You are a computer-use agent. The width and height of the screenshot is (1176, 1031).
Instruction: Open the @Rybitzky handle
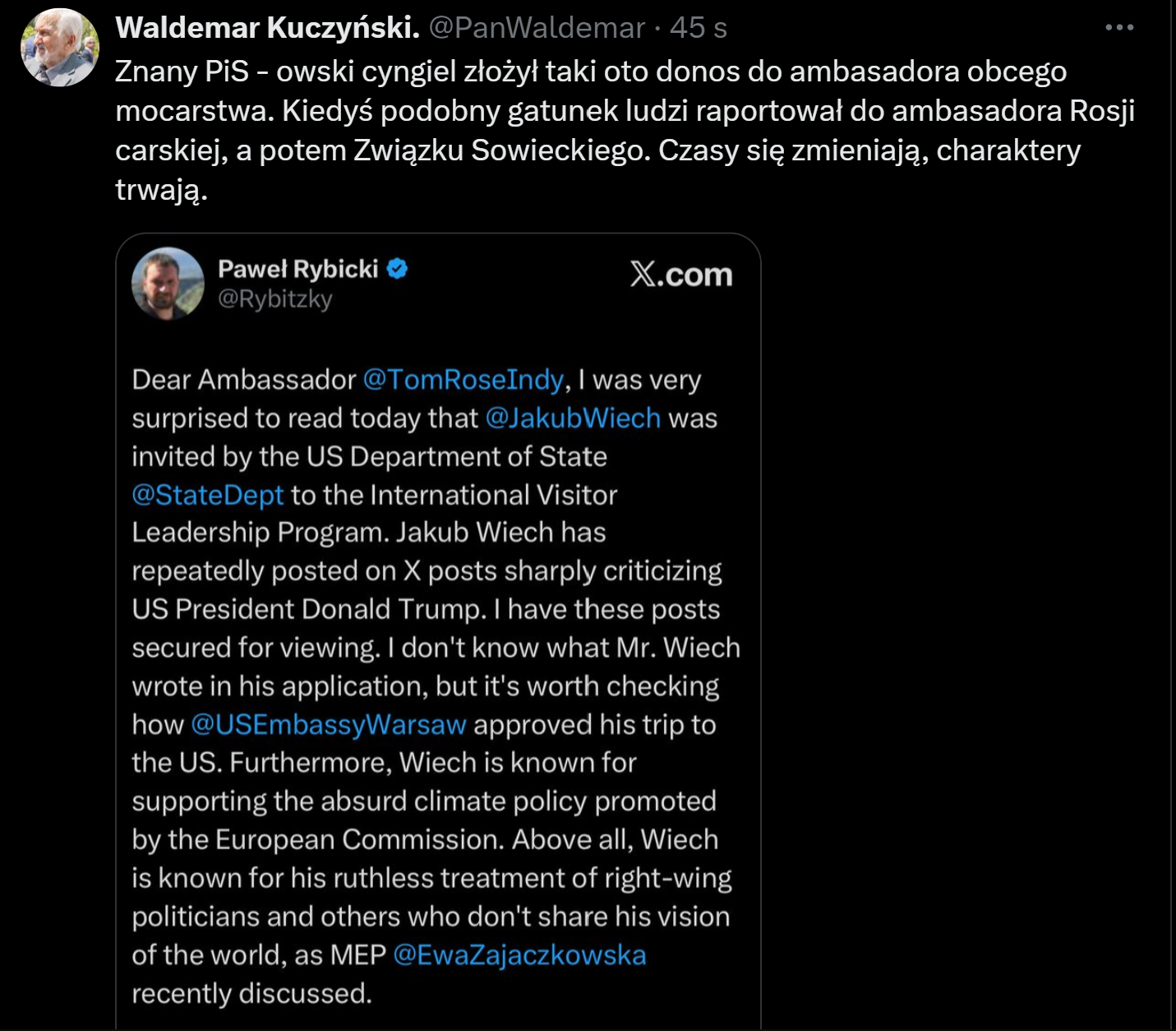coord(274,298)
